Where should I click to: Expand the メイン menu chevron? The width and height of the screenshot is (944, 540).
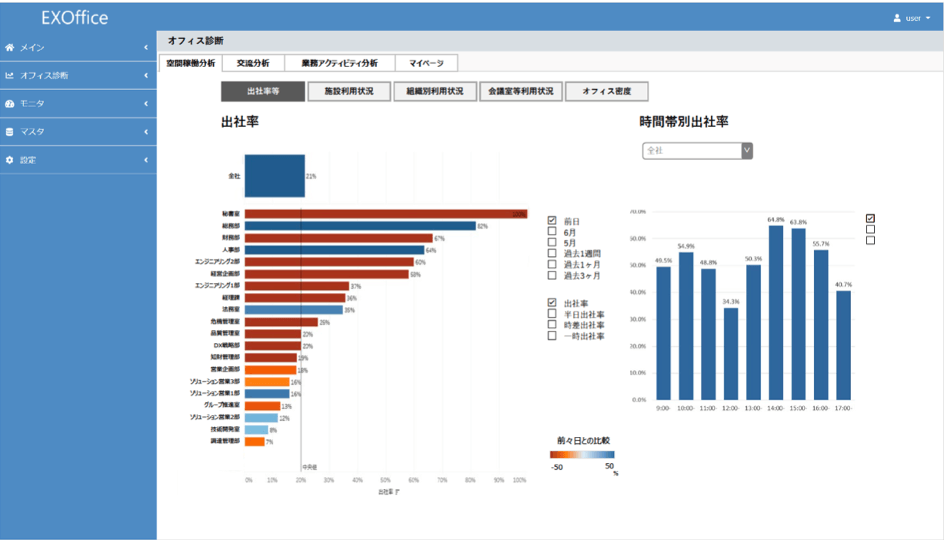146,47
